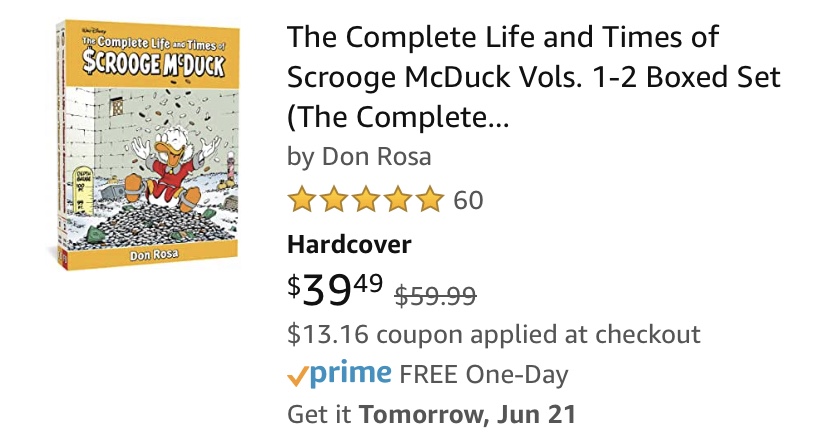Click the crossed-out $59.99 list price
This screenshot has height=441, width=828.
pyautogui.click(x=436, y=296)
